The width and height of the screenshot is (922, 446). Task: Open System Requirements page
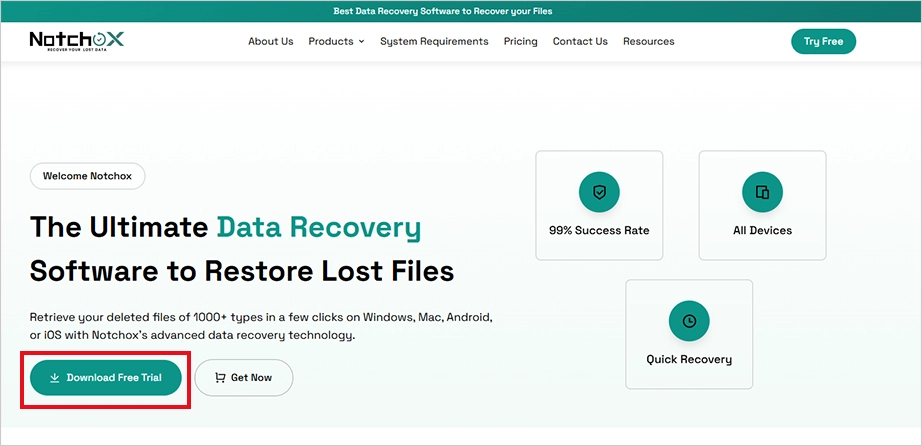(434, 41)
